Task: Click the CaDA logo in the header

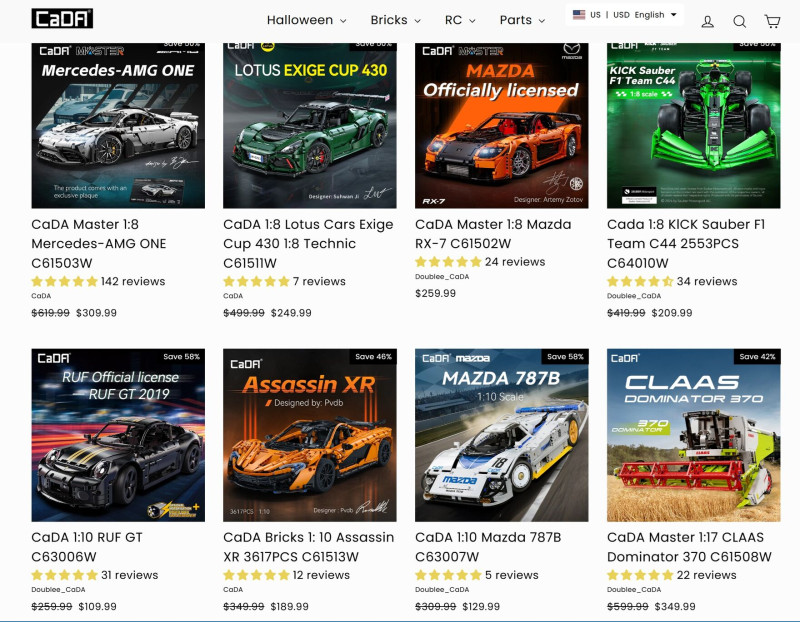Action: point(62,18)
